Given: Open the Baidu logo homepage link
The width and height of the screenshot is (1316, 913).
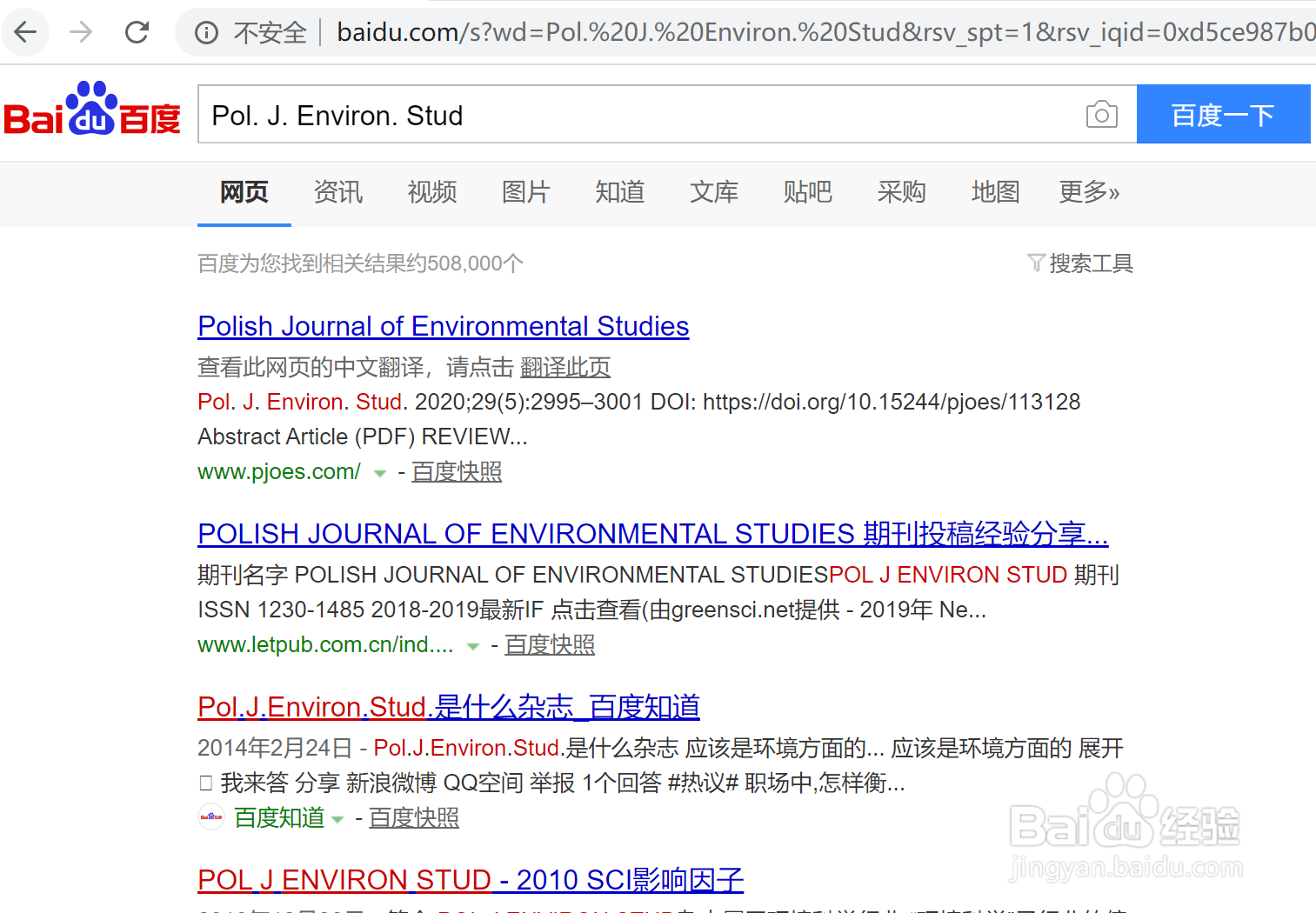Looking at the screenshot, I should tap(92, 110).
